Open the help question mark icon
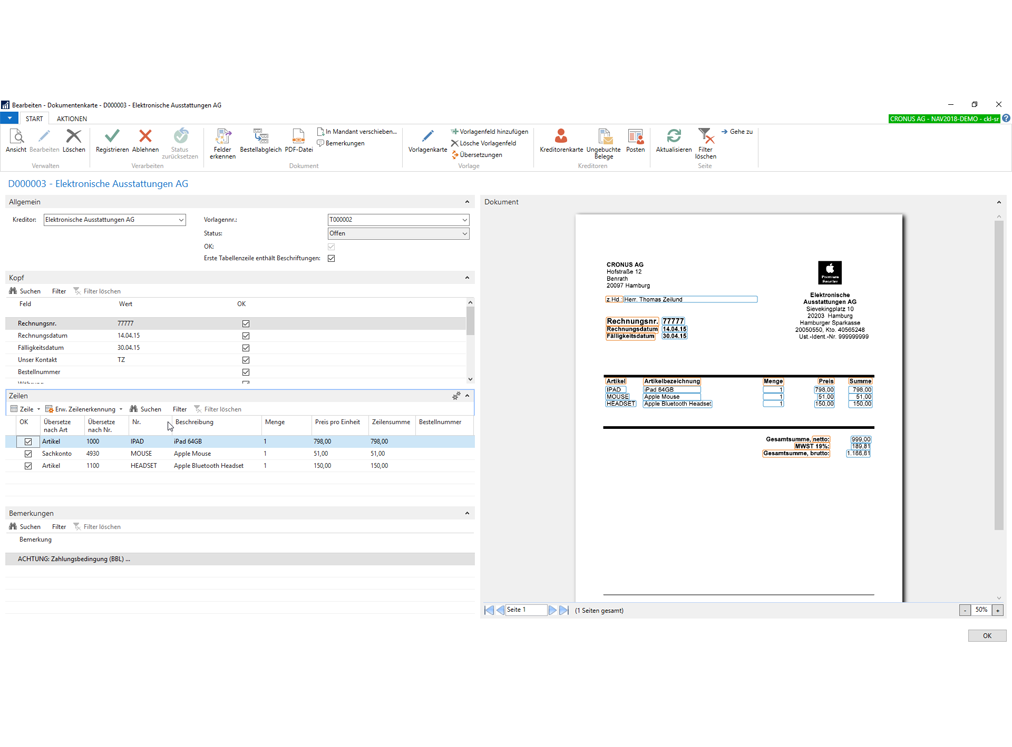 pos(1006,119)
